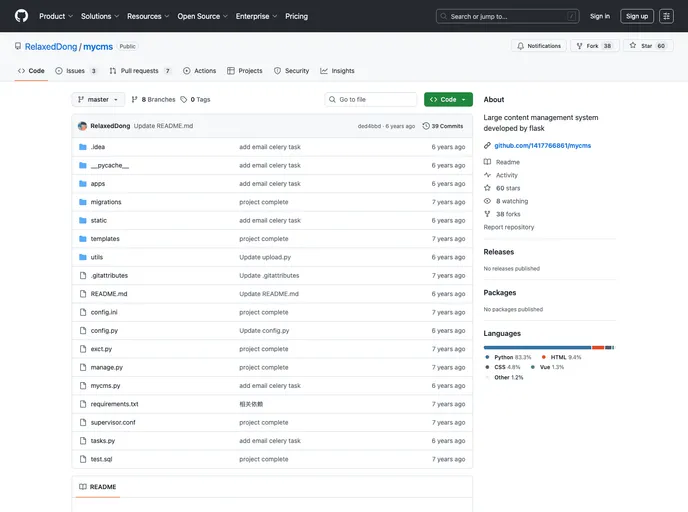
Task: Open the Update upload.py commit message
Action: (x=265, y=257)
